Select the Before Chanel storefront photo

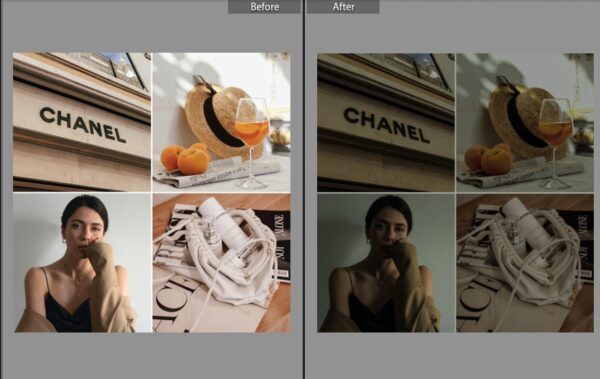click(x=82, y=122)
